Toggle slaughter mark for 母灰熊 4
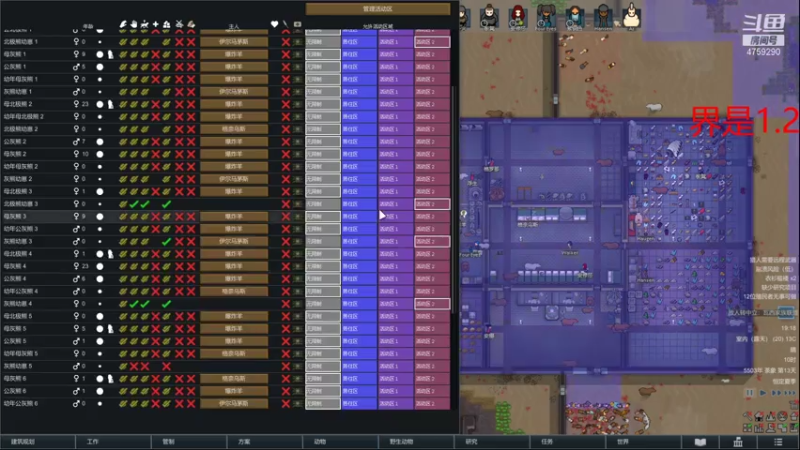 click(286, 266)
